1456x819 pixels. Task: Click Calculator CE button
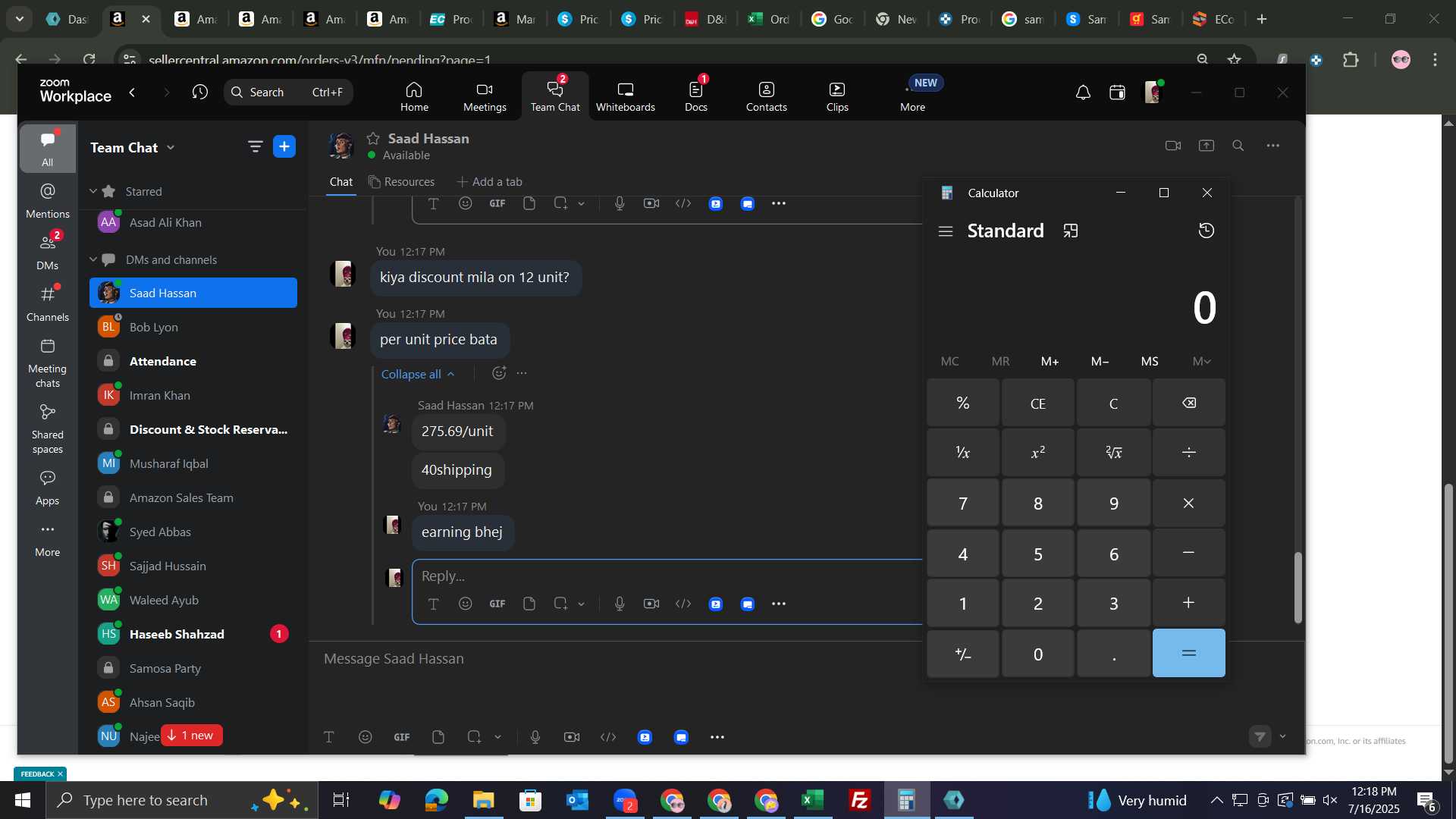point(1037,403)
